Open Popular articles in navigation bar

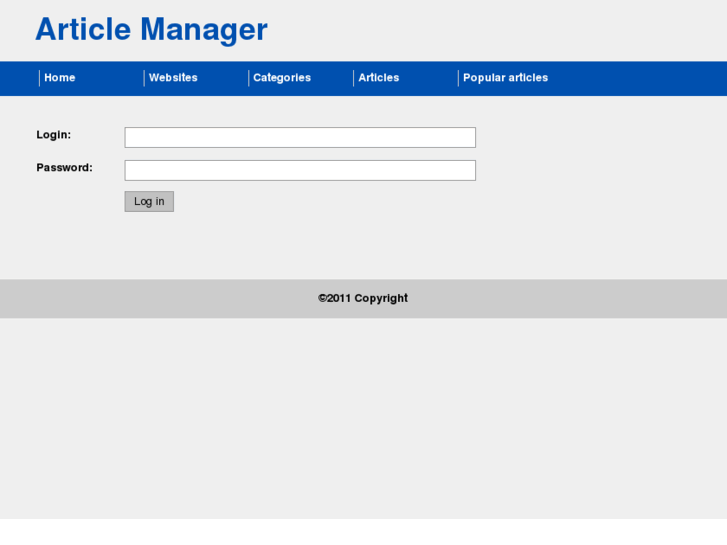[x=505, y=78]
